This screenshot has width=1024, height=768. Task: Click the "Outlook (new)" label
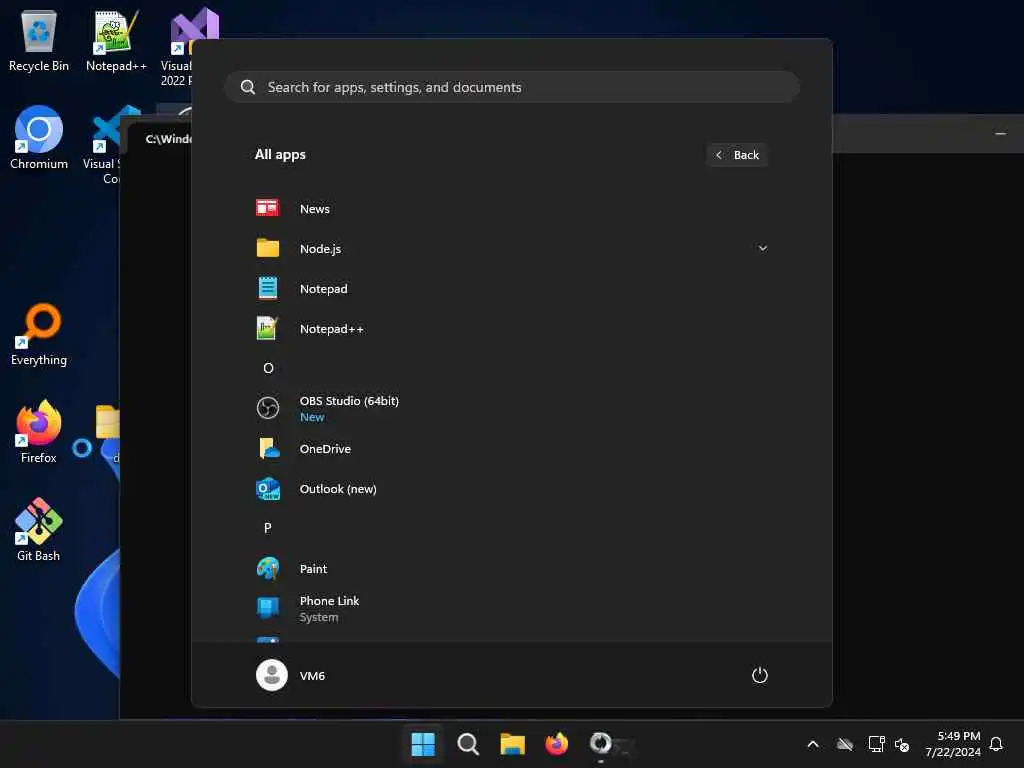[338, 488]
